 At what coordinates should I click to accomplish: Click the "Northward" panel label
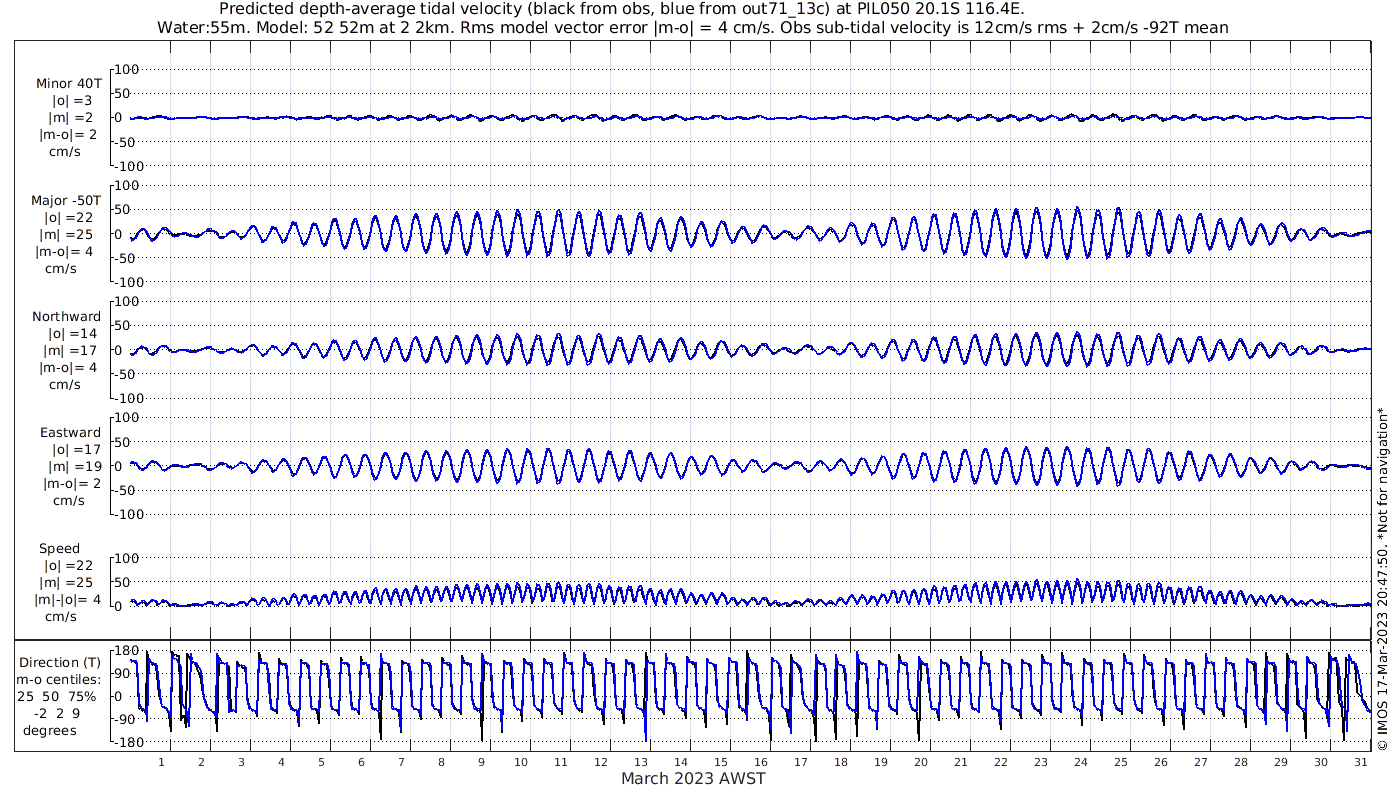coord(66,317)
